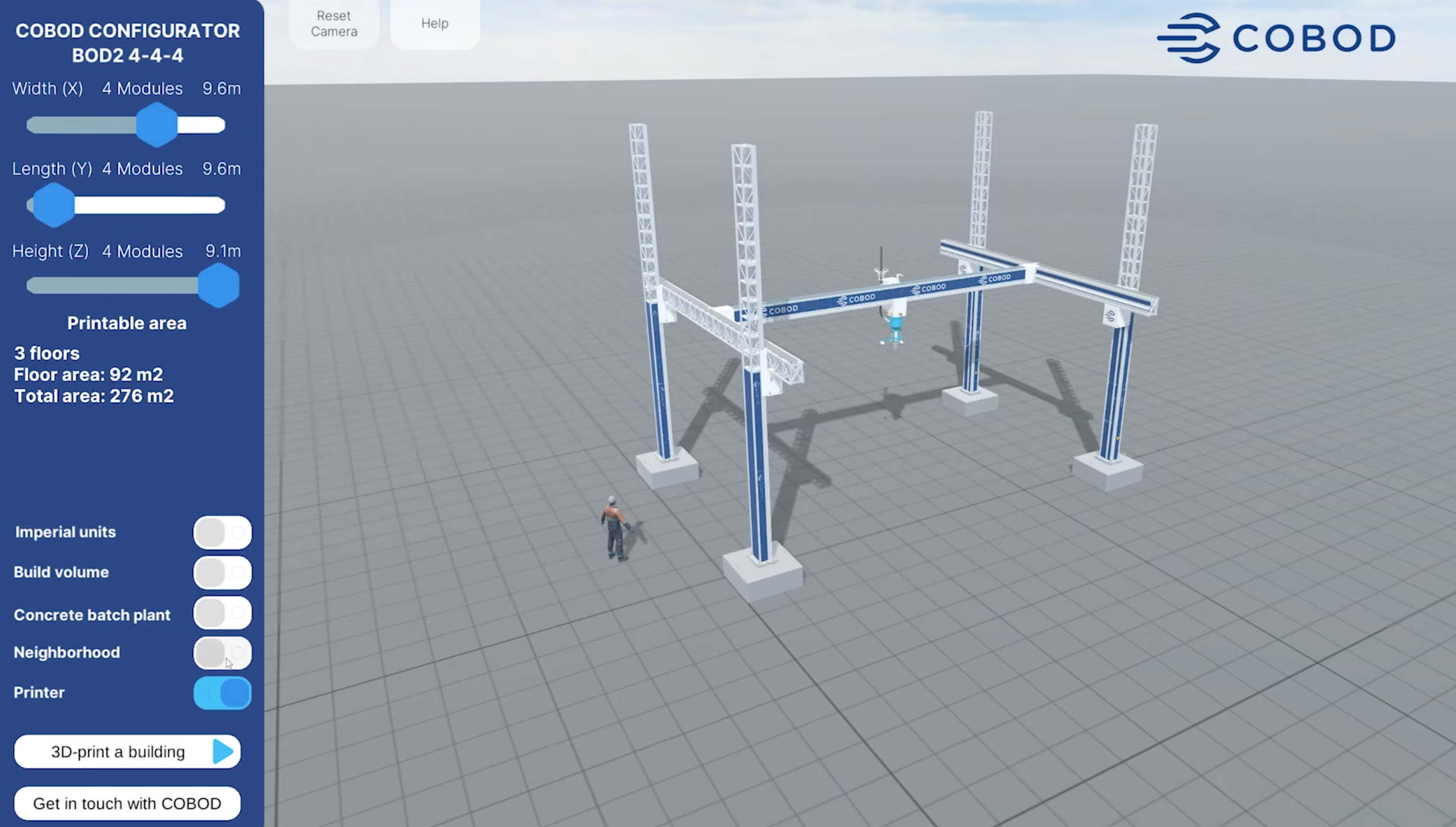Click the Total area: 276 m2 text

point(94,396)
